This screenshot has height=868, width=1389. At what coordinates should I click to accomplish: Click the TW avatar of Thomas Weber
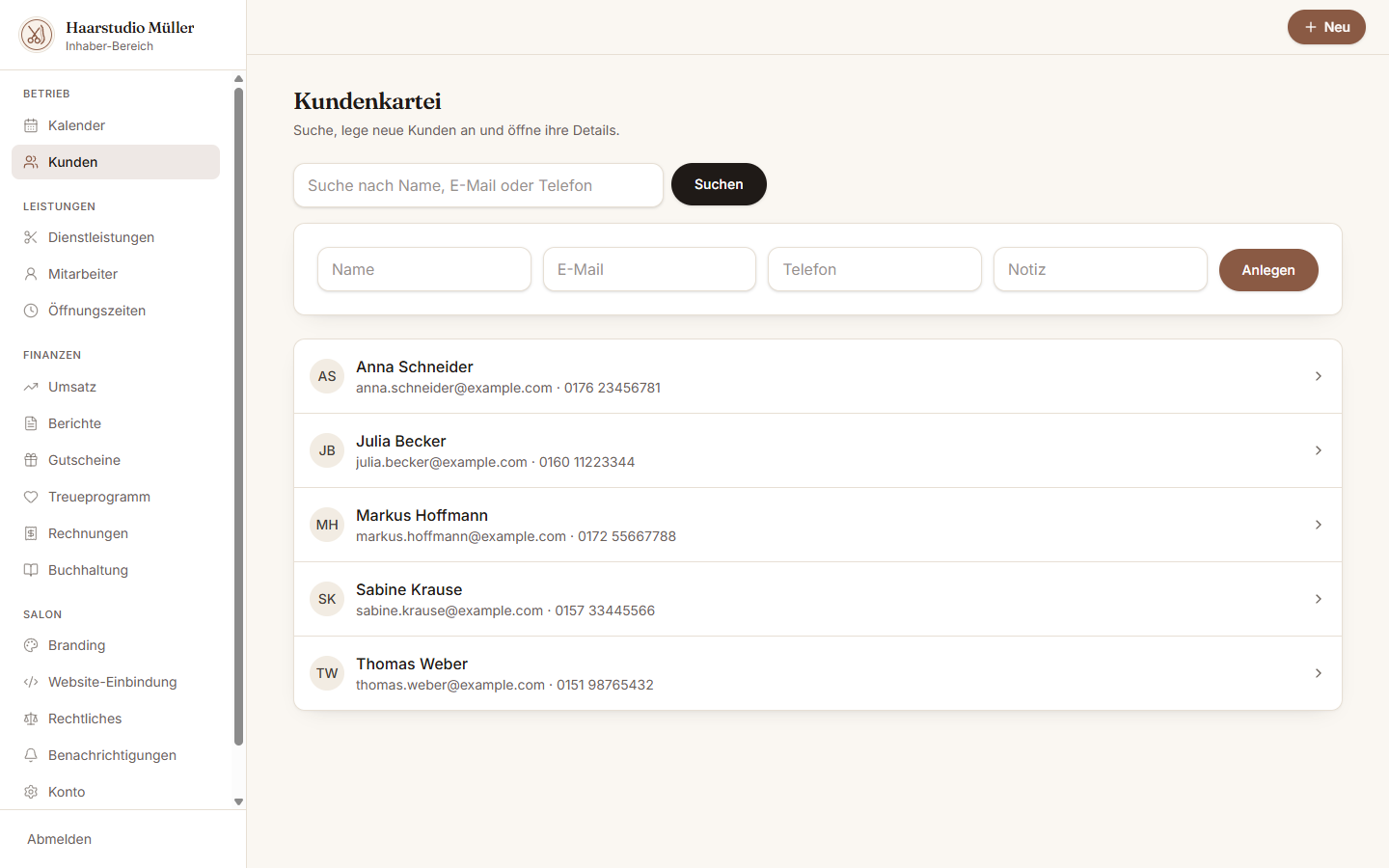point(327,673)
